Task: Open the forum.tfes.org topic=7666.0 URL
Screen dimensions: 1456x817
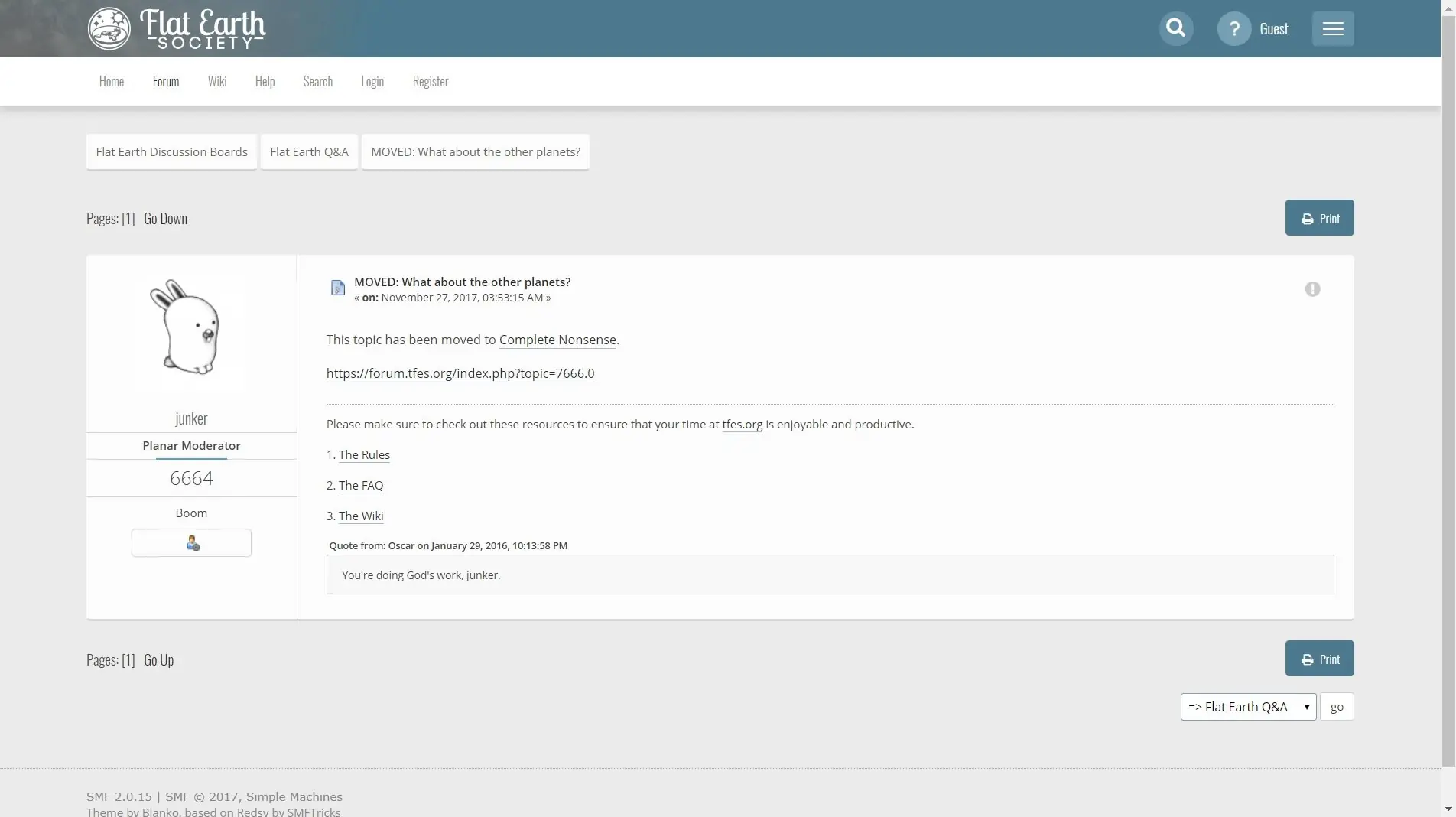Action: point(460,373)
